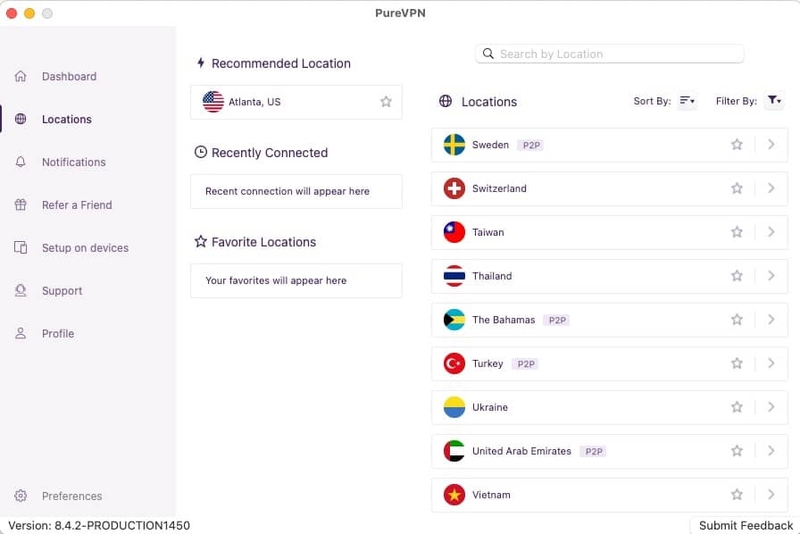Open the Filter By dropdown

point(774,100)
